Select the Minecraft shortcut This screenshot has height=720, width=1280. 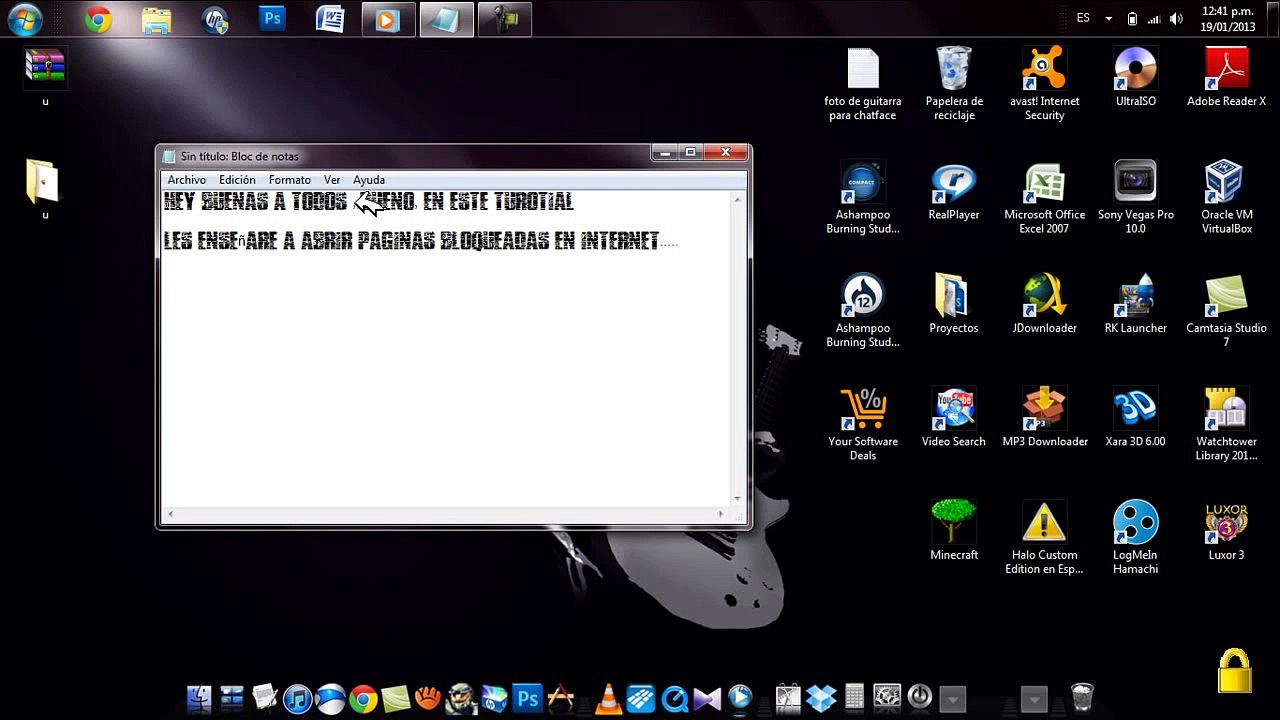coord(953,530)
